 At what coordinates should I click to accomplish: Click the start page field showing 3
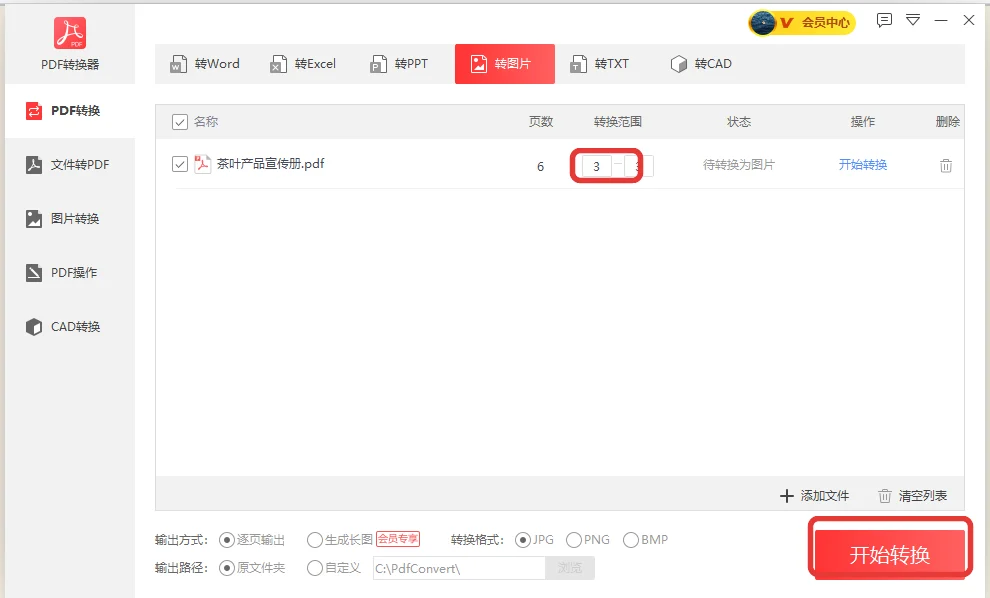(x=597, y=166)
